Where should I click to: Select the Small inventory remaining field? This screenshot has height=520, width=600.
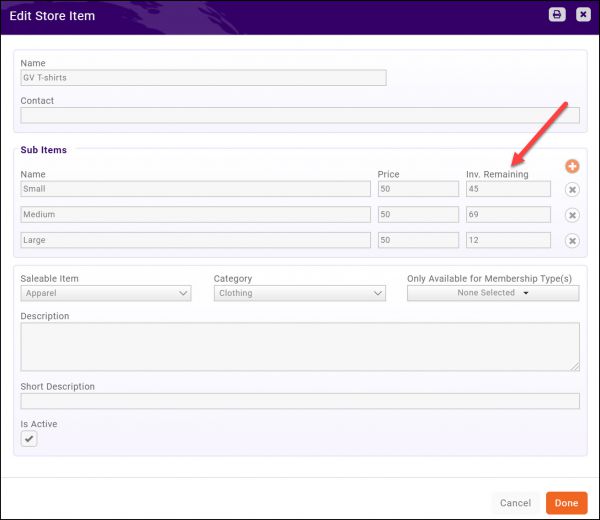tap(508, 189)
